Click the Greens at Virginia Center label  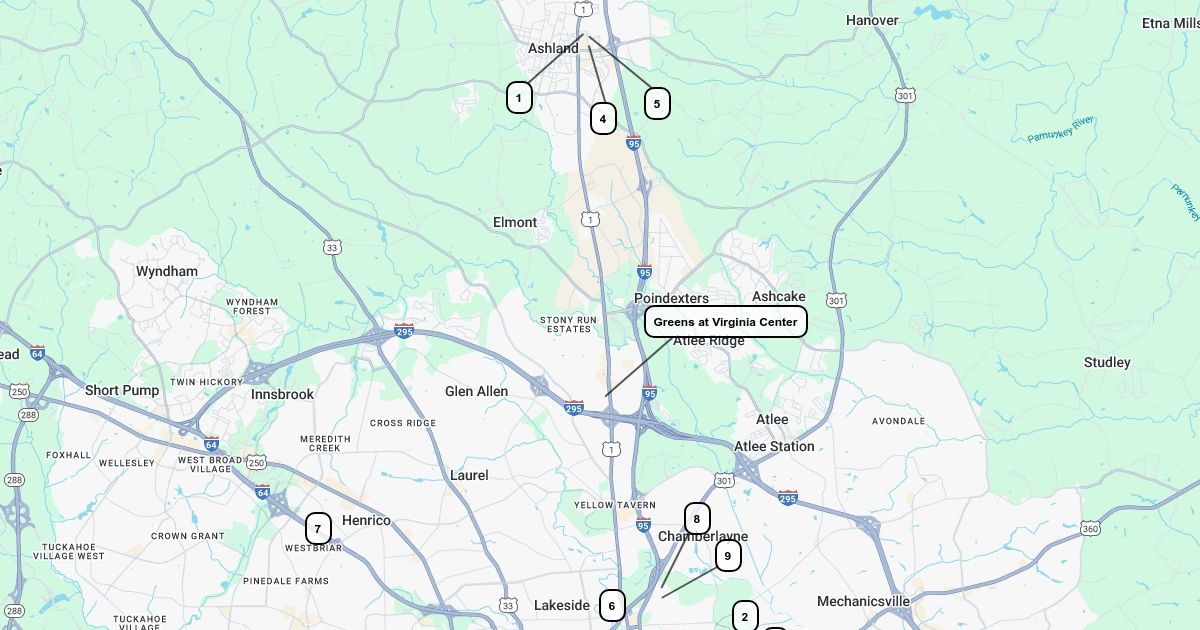(726, 322)
